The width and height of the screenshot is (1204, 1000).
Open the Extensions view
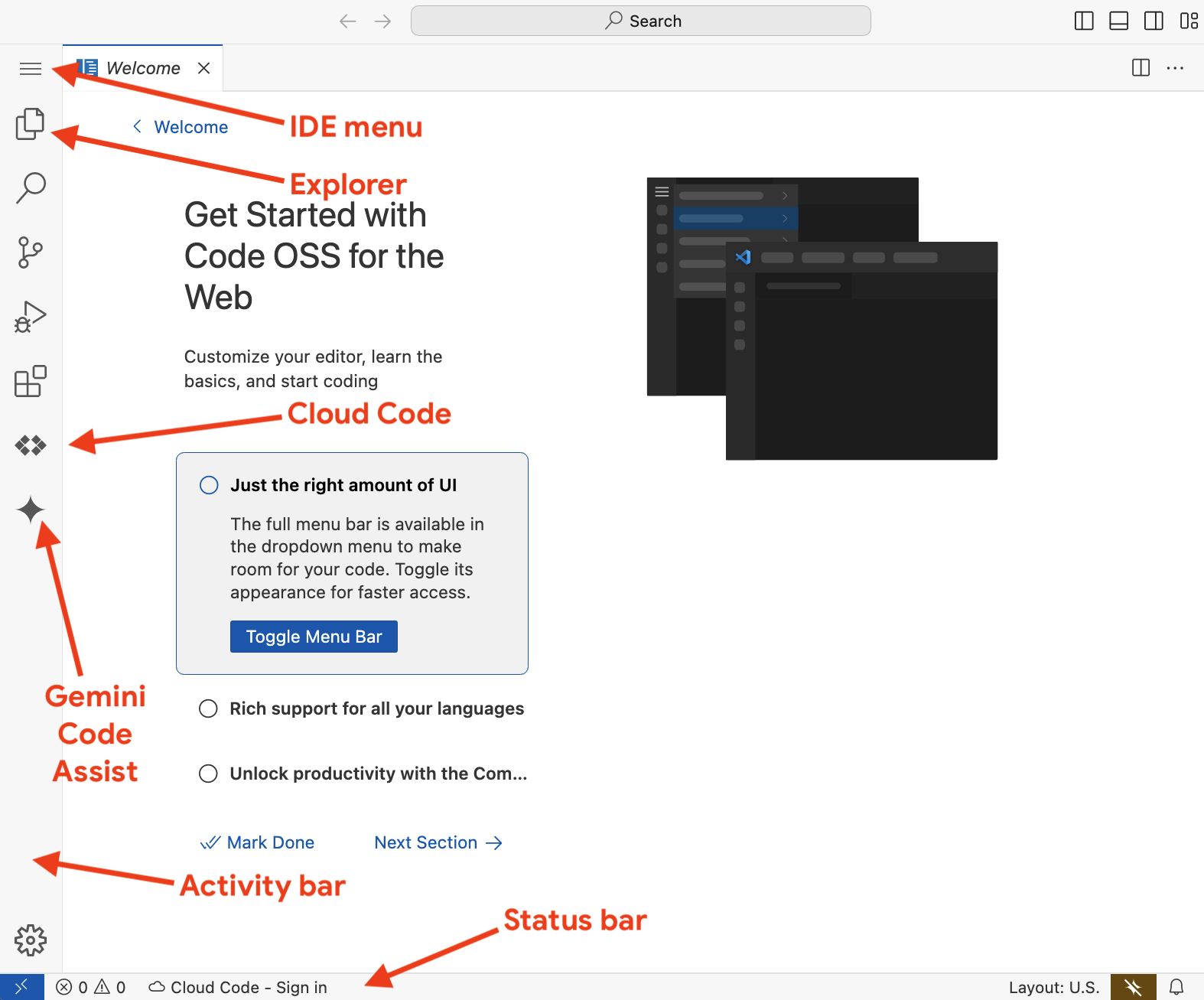click(31, 380)
